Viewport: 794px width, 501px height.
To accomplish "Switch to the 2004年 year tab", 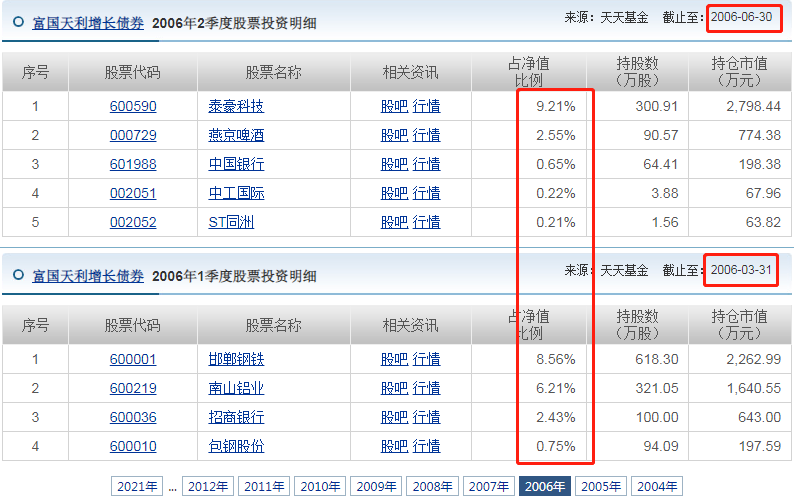I will [657, 486].
